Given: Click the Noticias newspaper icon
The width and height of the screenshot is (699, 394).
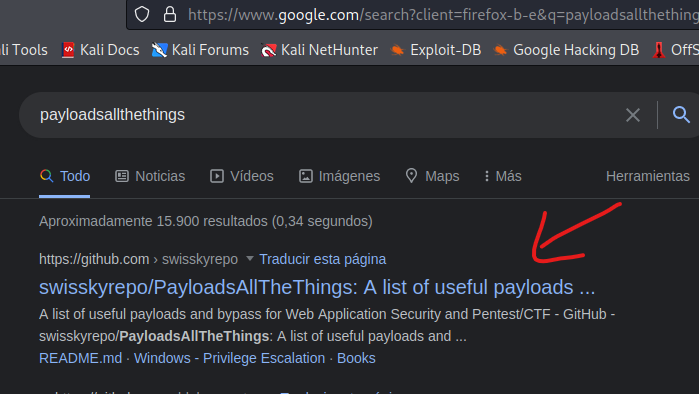Looking at the screenshot, I should point(122,176).
